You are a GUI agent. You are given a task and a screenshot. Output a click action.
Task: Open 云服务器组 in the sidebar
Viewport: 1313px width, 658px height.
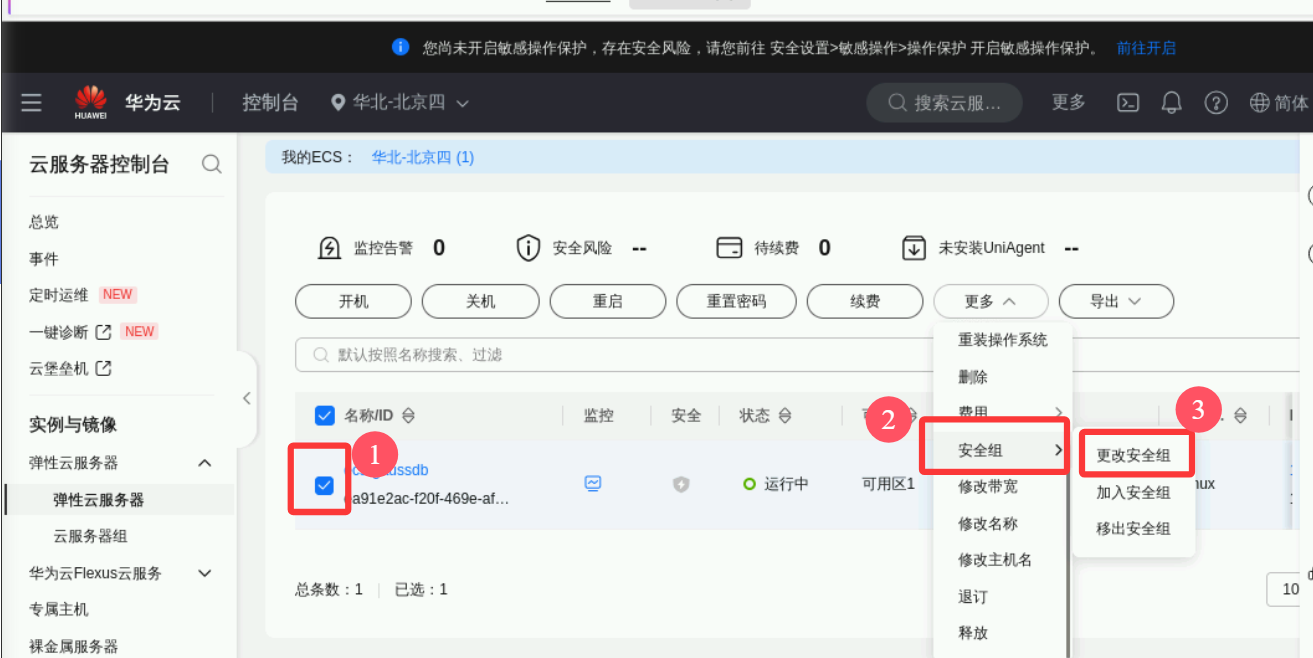pos(90,536)
